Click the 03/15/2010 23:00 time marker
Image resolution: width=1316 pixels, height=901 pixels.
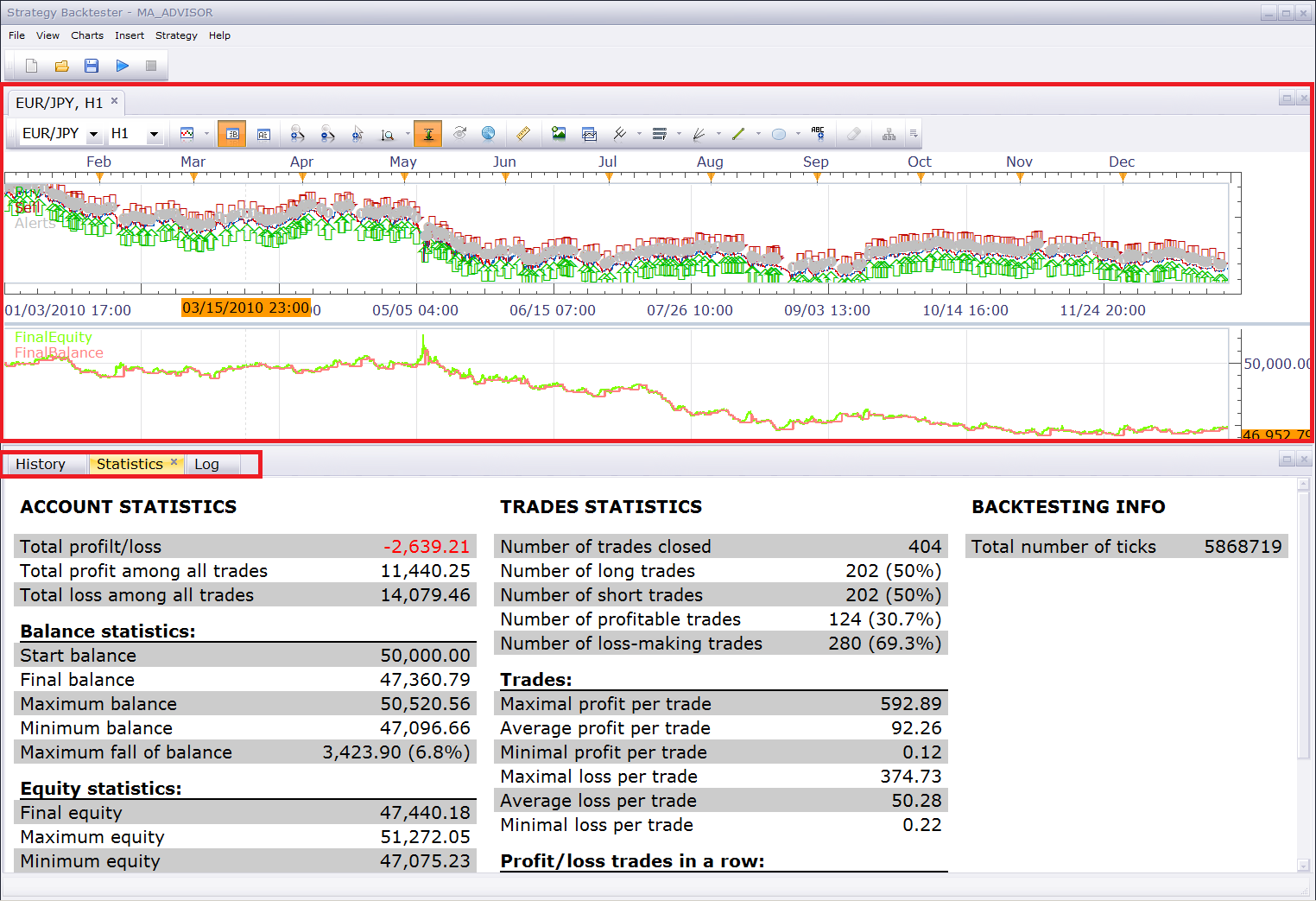click(246, 308)
